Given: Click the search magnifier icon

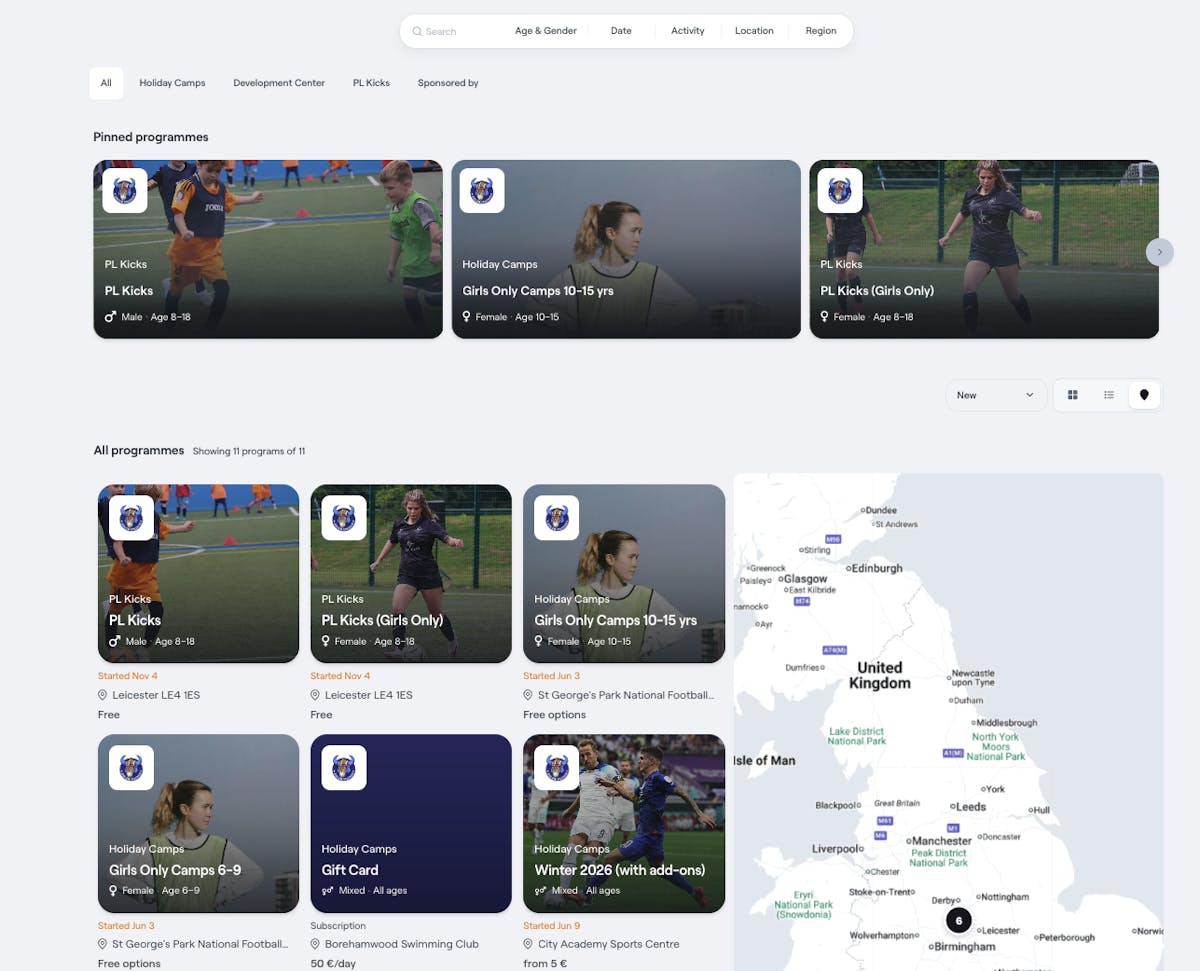Looking at the screenshot, I should (x=417, y=31).
